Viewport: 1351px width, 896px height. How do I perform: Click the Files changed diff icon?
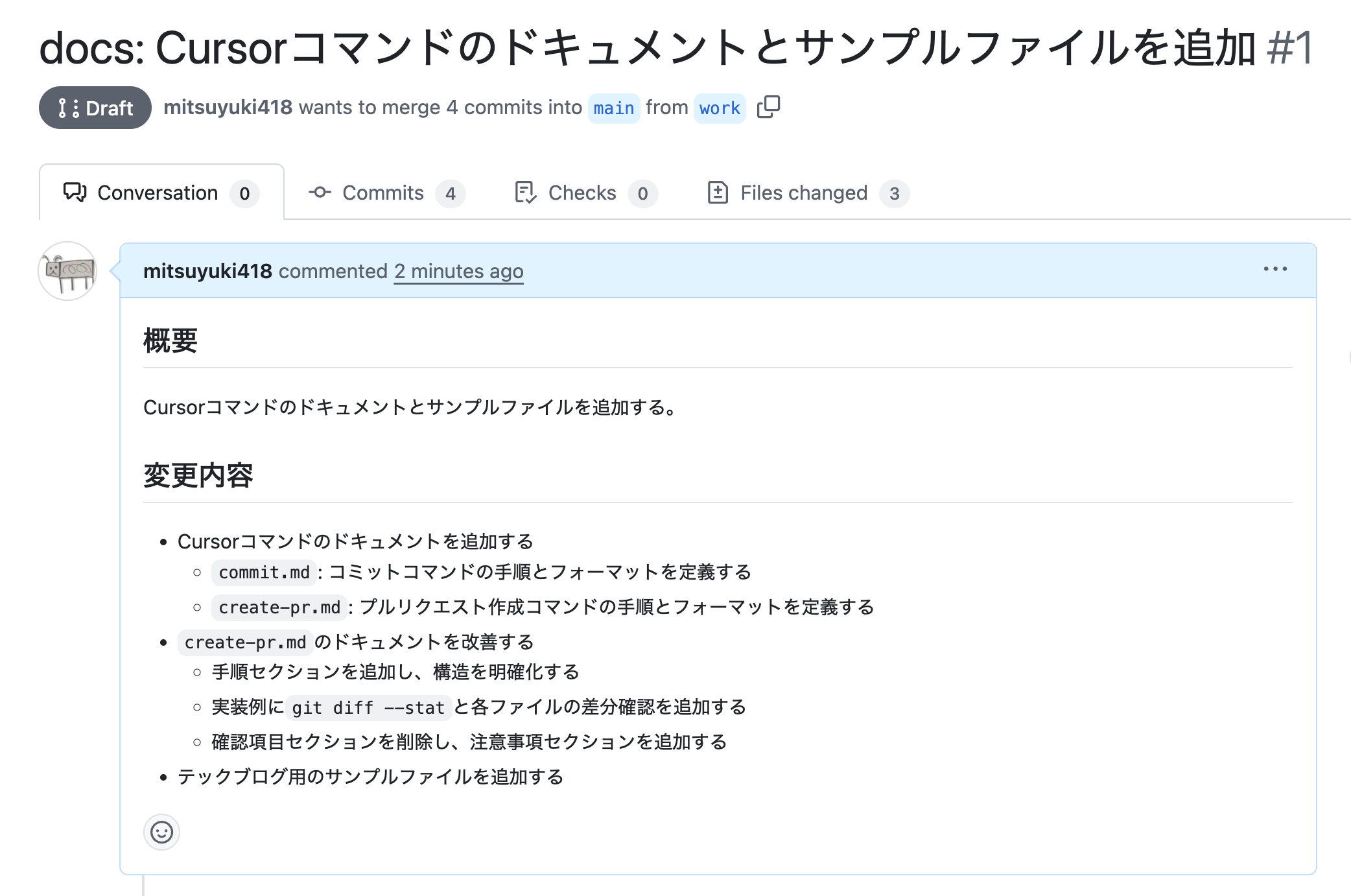tap(718, 192)
